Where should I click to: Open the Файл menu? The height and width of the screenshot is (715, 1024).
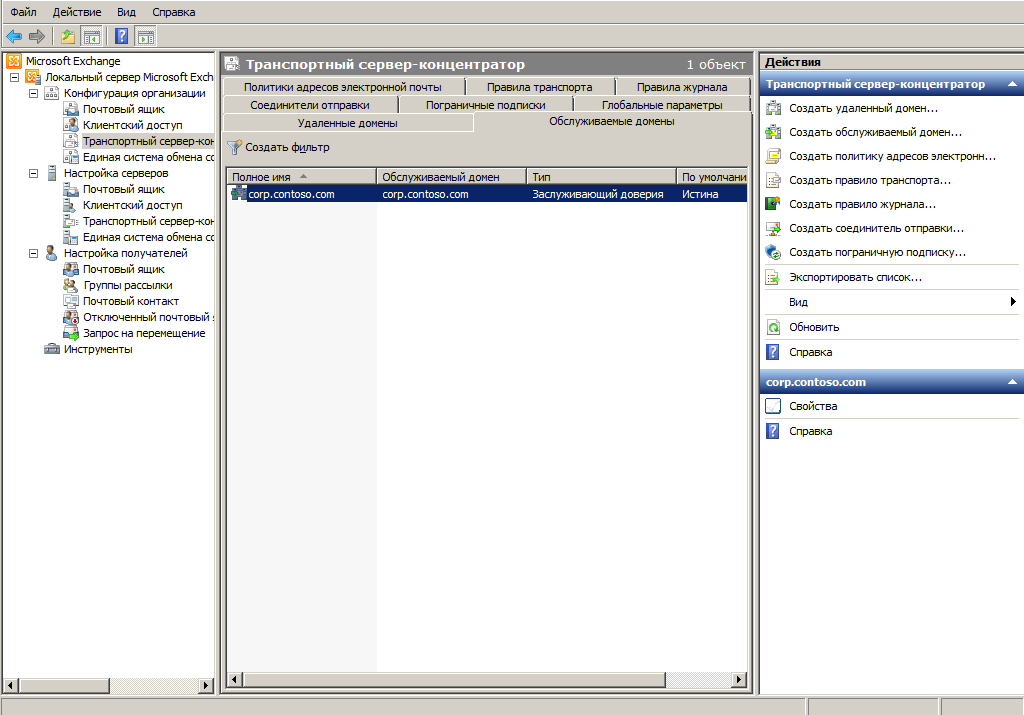click(24, 12)
